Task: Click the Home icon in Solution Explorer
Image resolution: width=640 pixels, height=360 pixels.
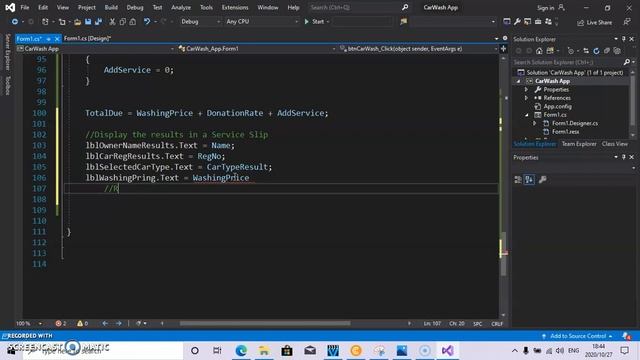Action: [539, 51]
